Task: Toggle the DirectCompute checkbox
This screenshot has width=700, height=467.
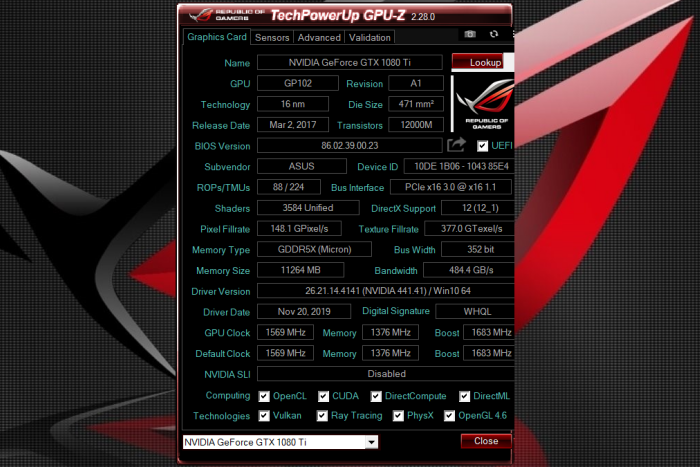Action: point(376,396)
